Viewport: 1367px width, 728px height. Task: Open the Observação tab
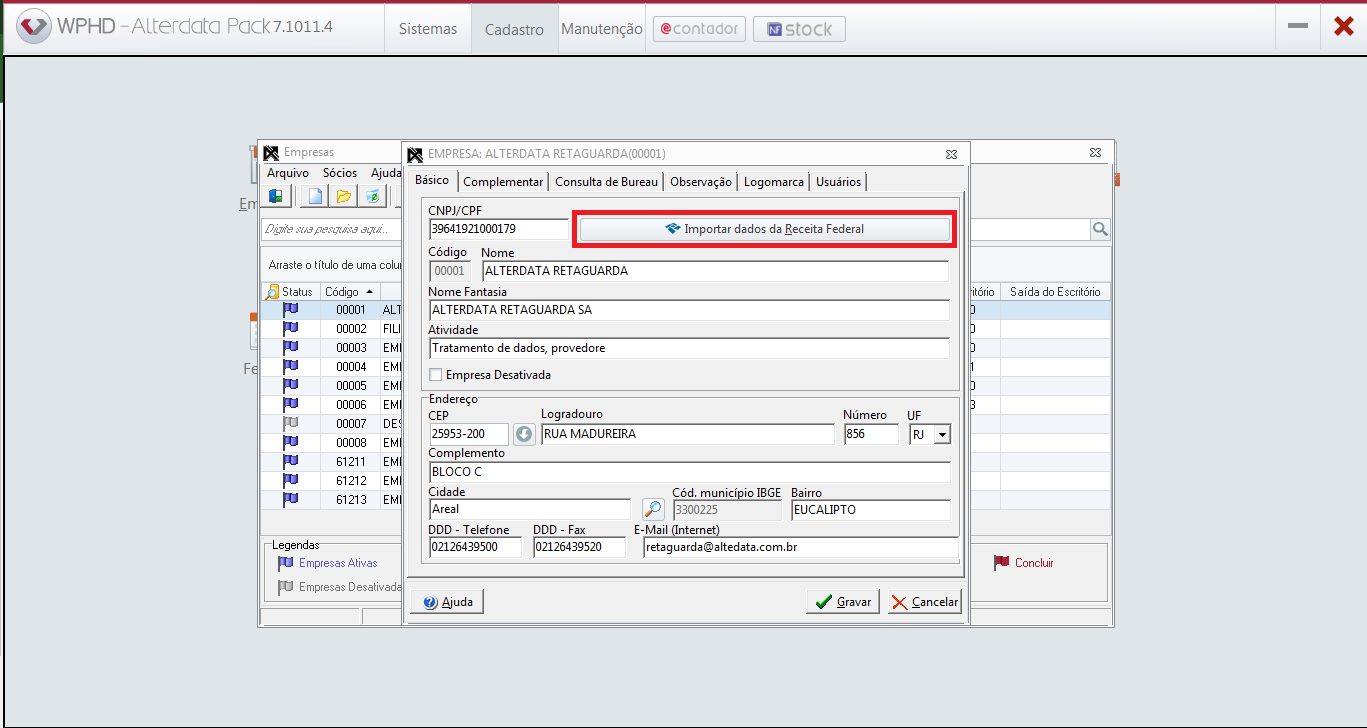(701, 182)
